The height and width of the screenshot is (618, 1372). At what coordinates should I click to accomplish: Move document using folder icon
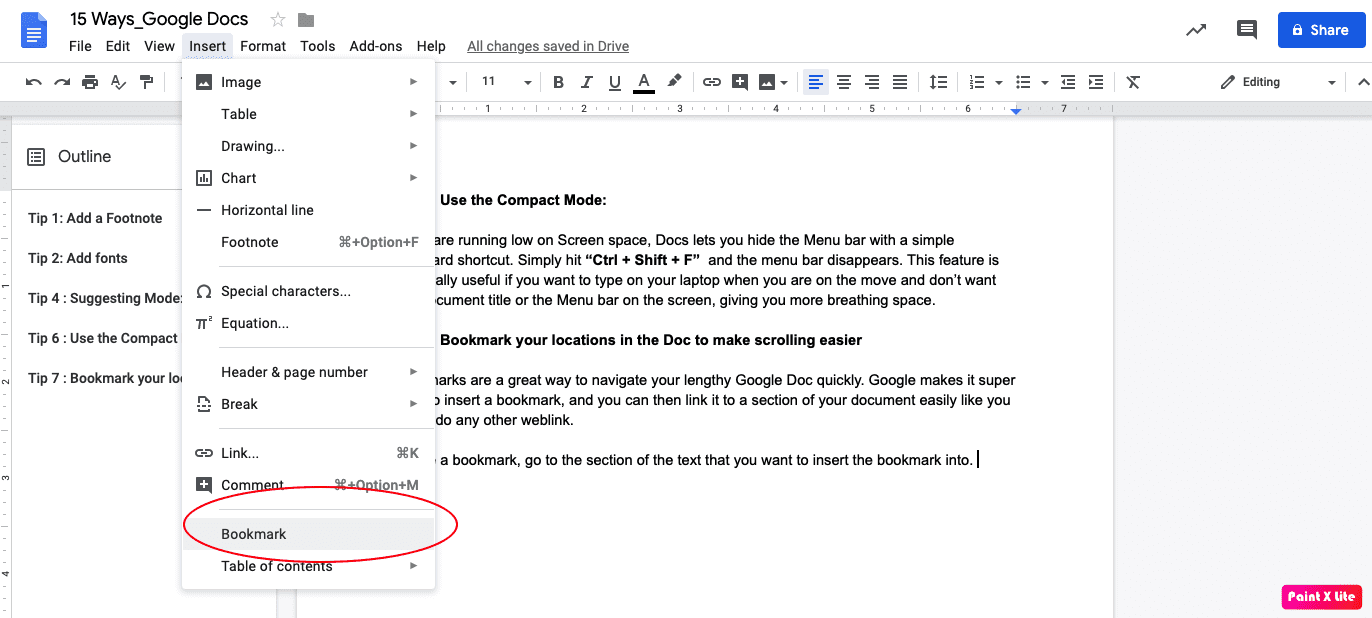click(x=306, y=20)
